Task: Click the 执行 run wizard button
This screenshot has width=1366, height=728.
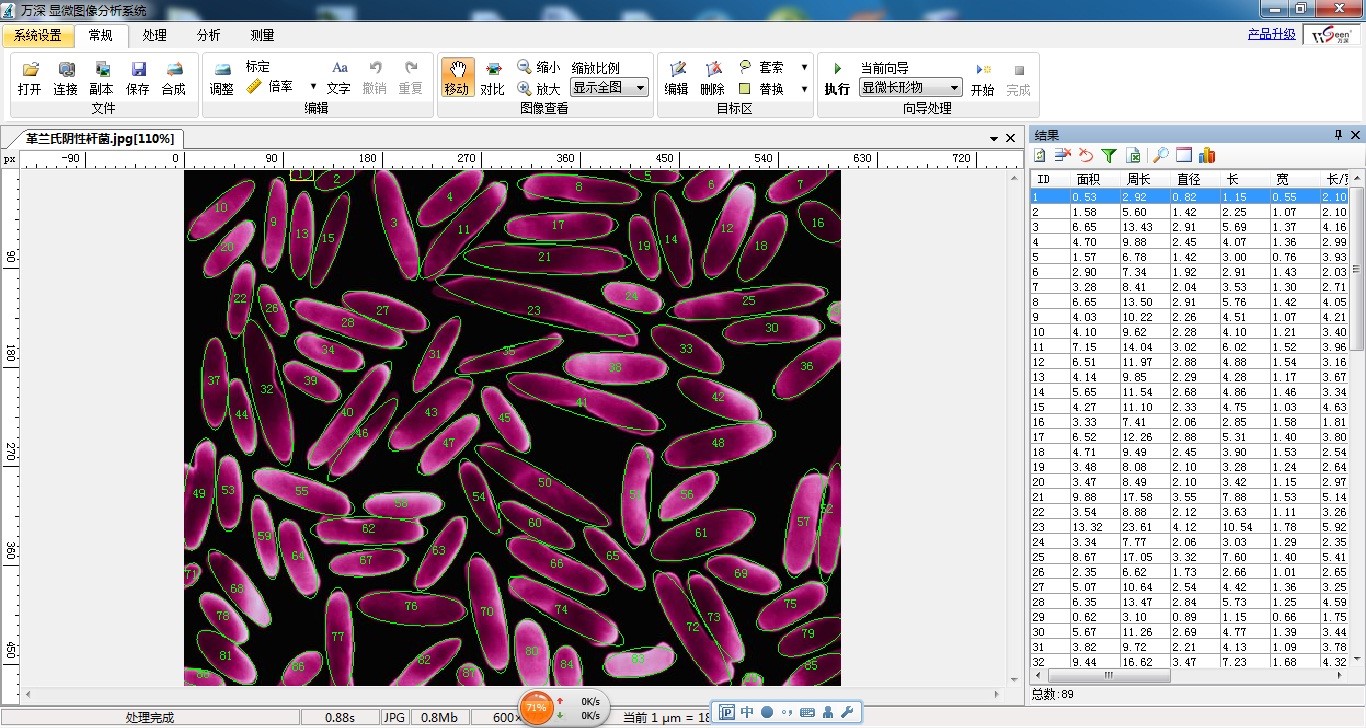Action: tap(837, 78)
